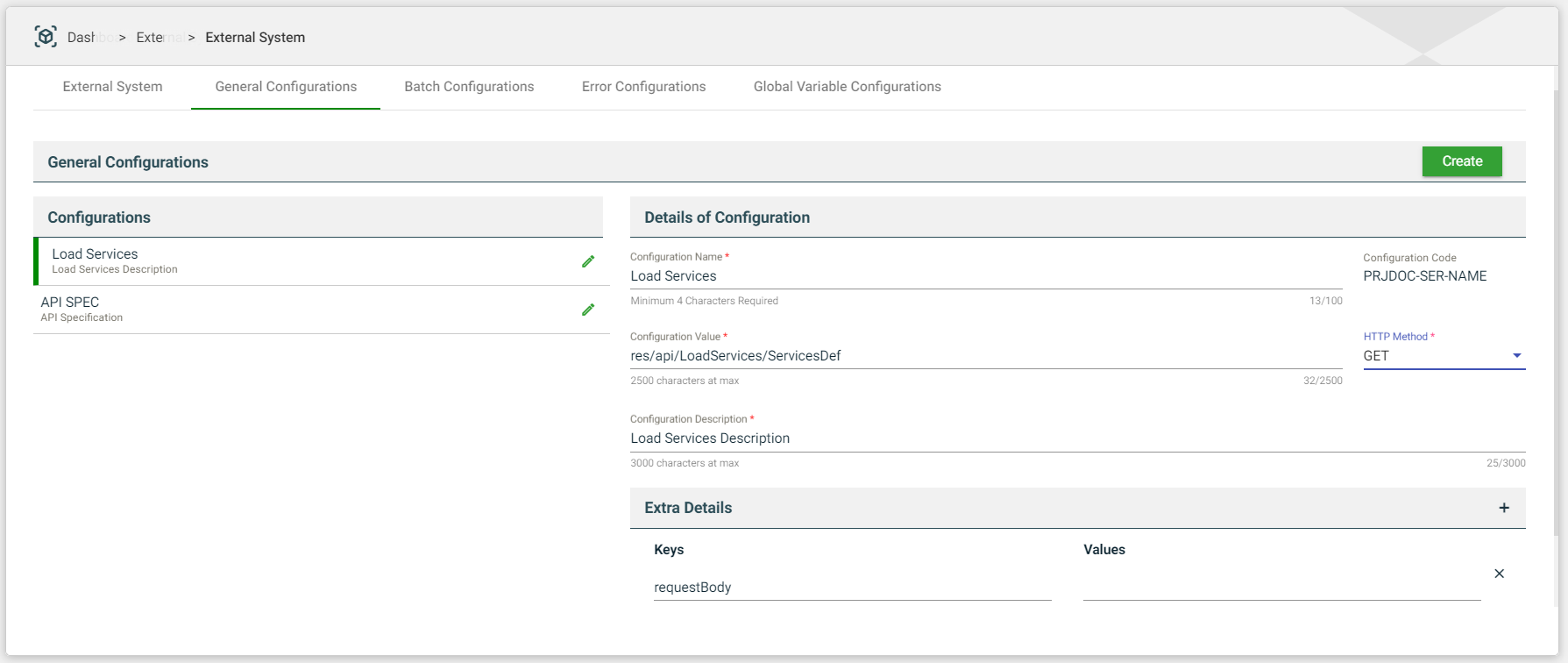Image resolution: width=1568 pixels, height=663 pixels.
Task: Remove the requestBody key row
Action: pyautogui.click(x=1499, y=574)
